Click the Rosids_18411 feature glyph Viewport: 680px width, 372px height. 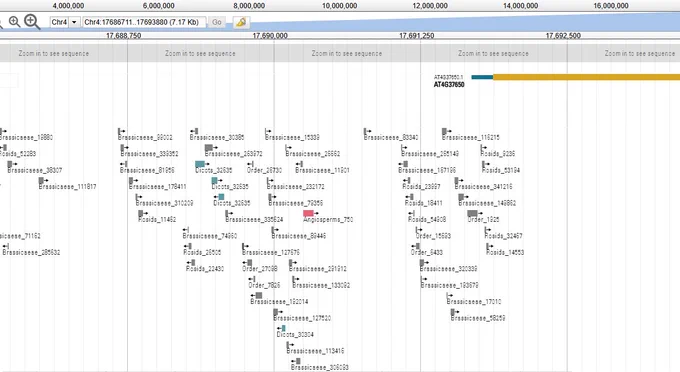coord(411,197)
